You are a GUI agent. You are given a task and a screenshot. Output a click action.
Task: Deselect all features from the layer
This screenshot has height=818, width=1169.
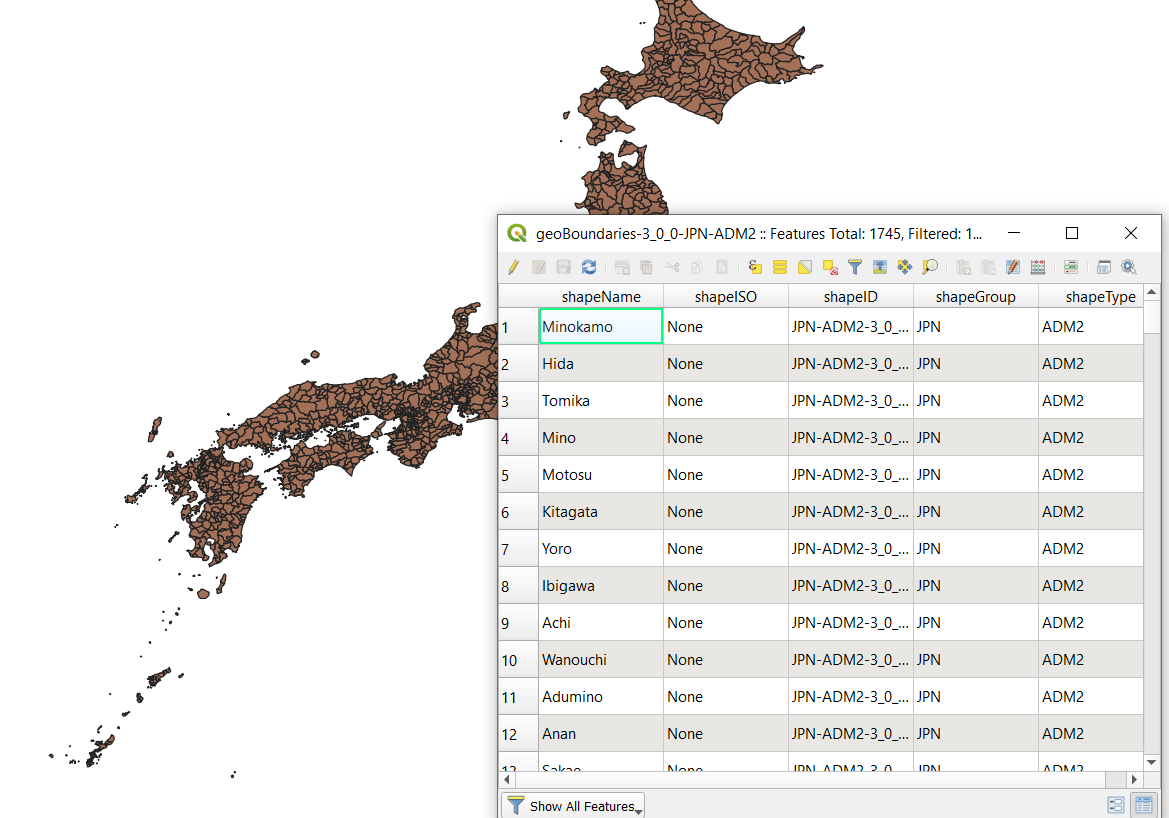point(829,266)
